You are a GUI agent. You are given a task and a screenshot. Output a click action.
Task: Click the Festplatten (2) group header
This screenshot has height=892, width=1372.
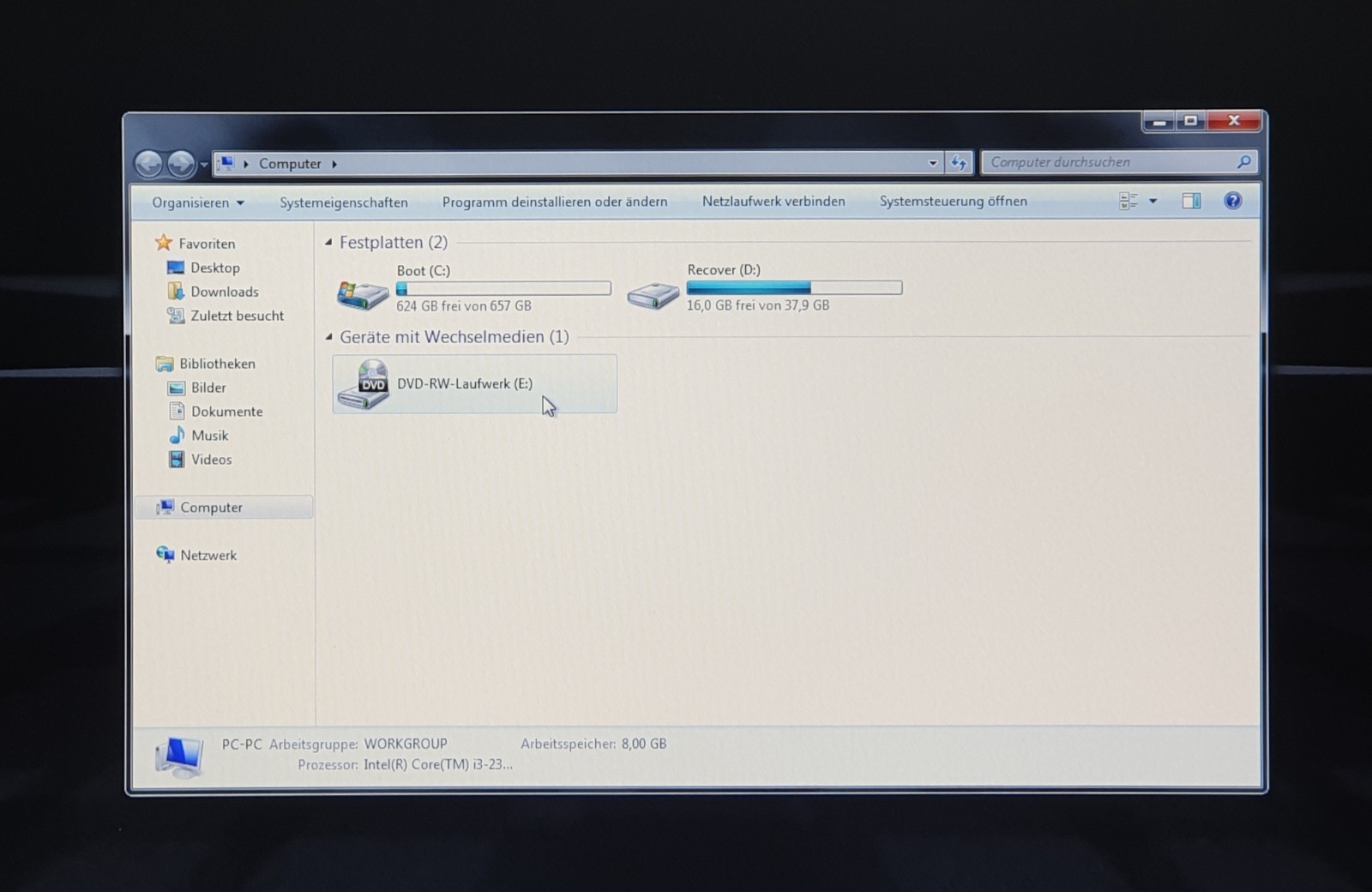[x=394, y=243]
